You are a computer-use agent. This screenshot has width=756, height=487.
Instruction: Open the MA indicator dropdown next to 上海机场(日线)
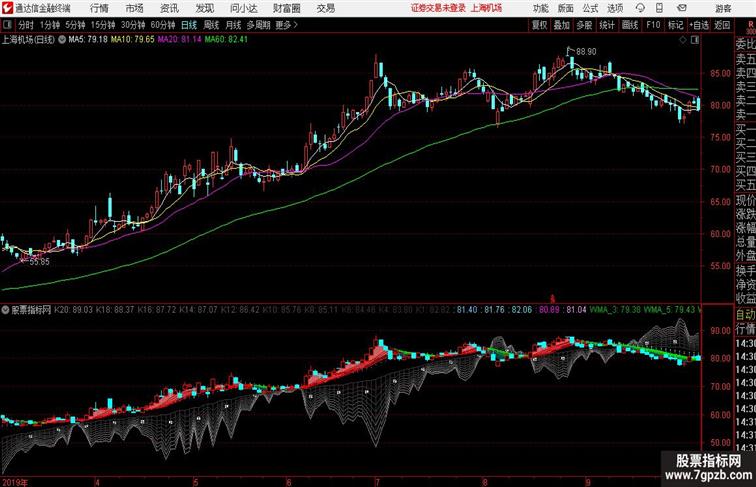[62, 40]
